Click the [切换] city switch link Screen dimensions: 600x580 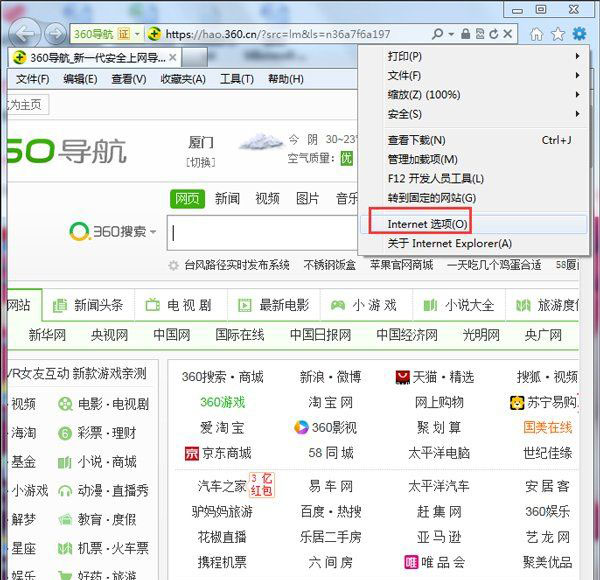click(x=201, y=162)
